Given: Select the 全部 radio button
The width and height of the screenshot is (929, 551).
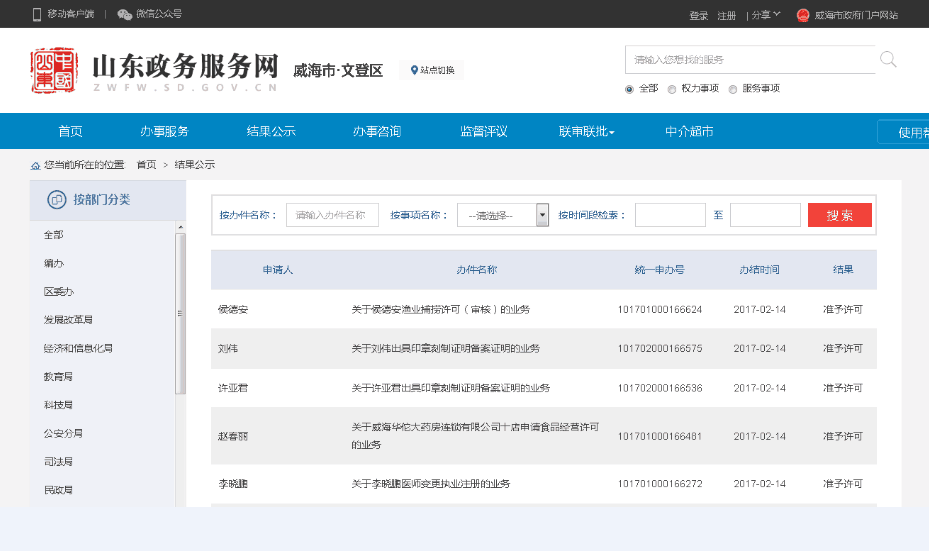Looking at the screenshot, I should [x=629, y=89].
